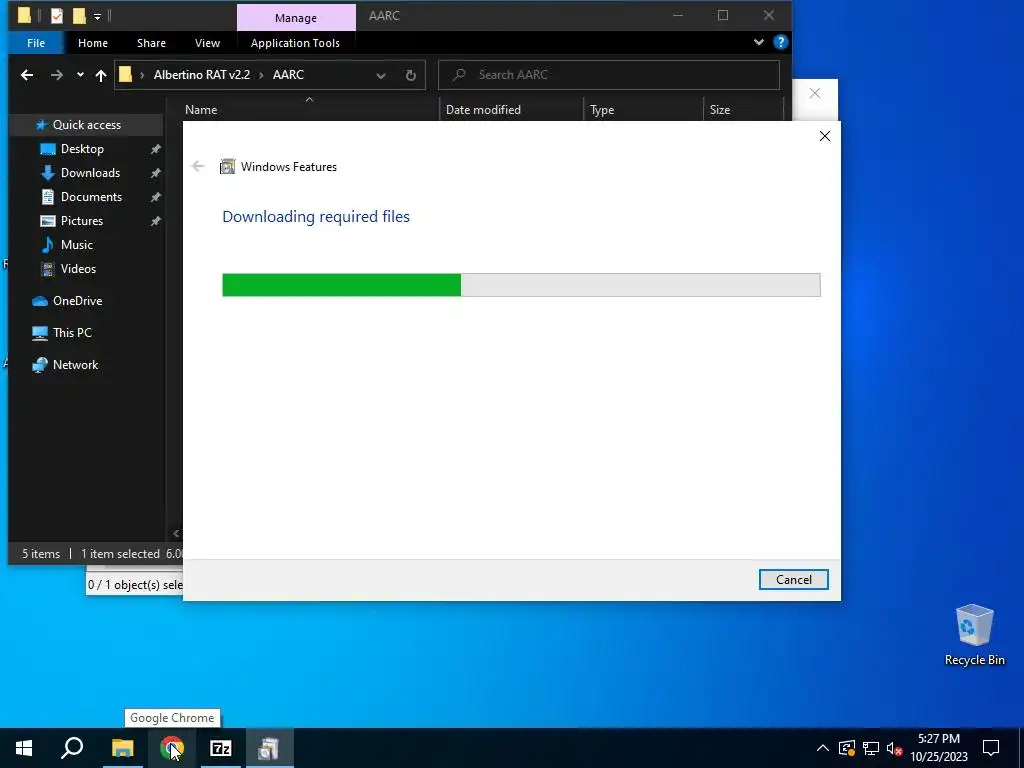Click Properties icon in quick access toolbar

click(x=57, y=15)
